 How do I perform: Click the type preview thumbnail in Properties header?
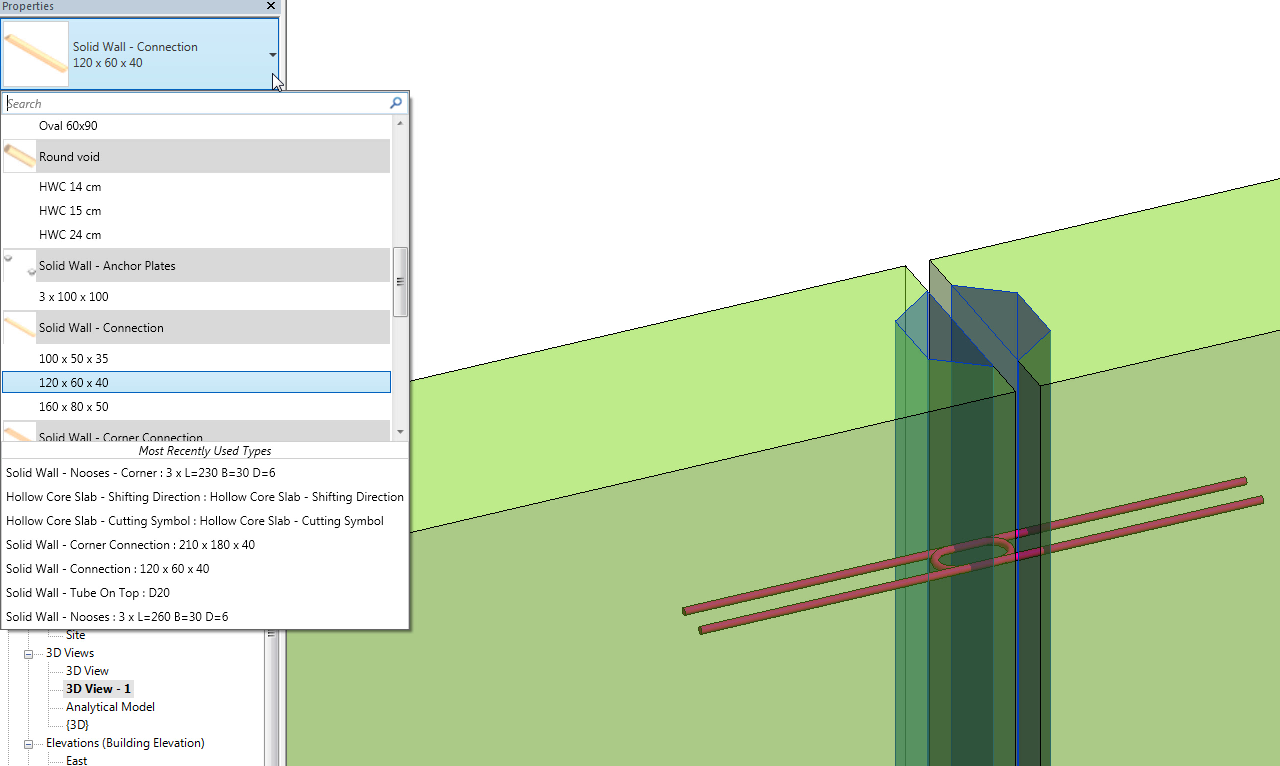[36, 55]
